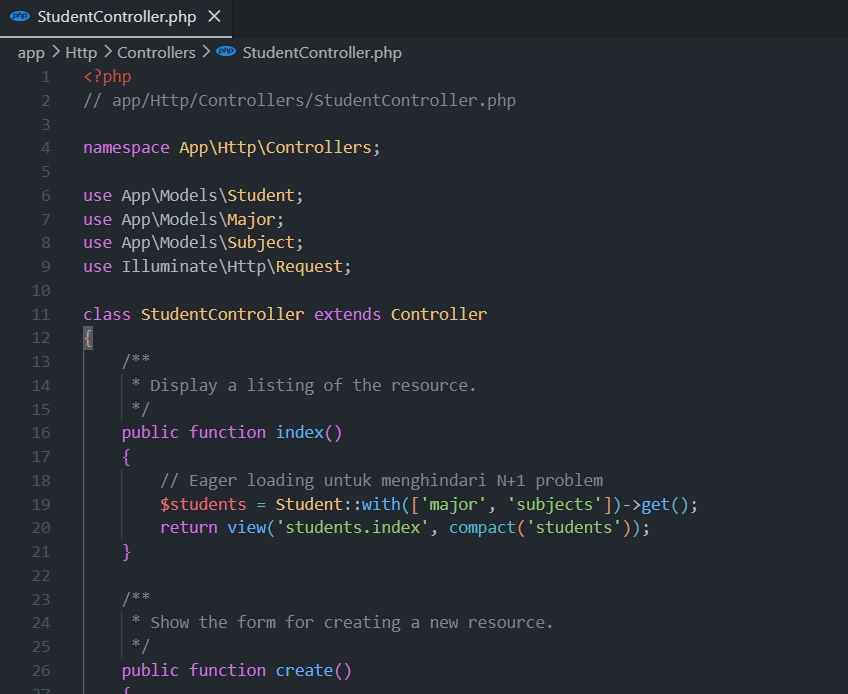
Task: Click 'namespace' keyword on line 4
Action: [126, 148]
